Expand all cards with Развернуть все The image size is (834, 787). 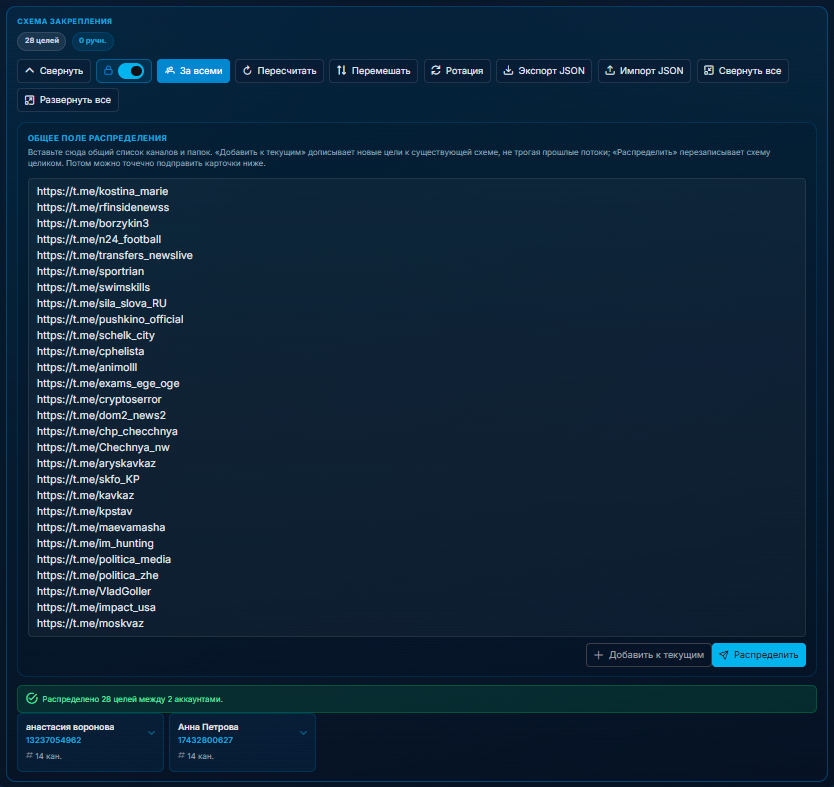[x=68, y=100]
